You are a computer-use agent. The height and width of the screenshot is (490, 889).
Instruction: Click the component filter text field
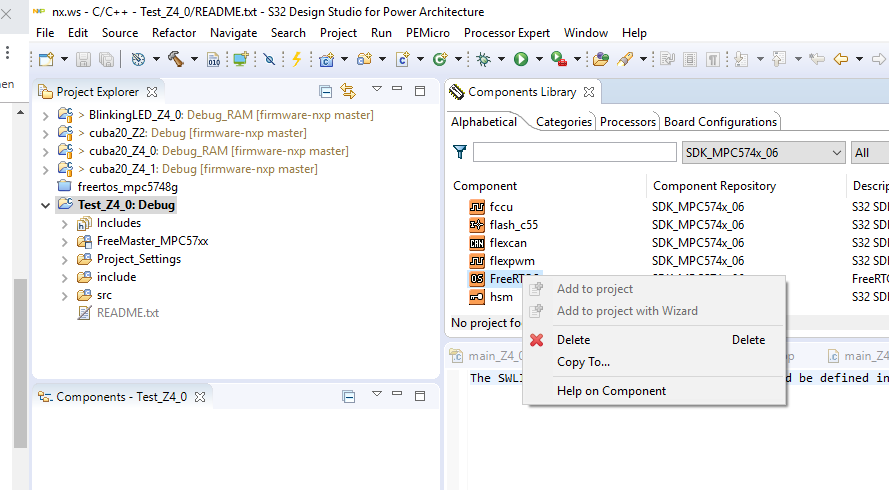click(x=574, y=153)
